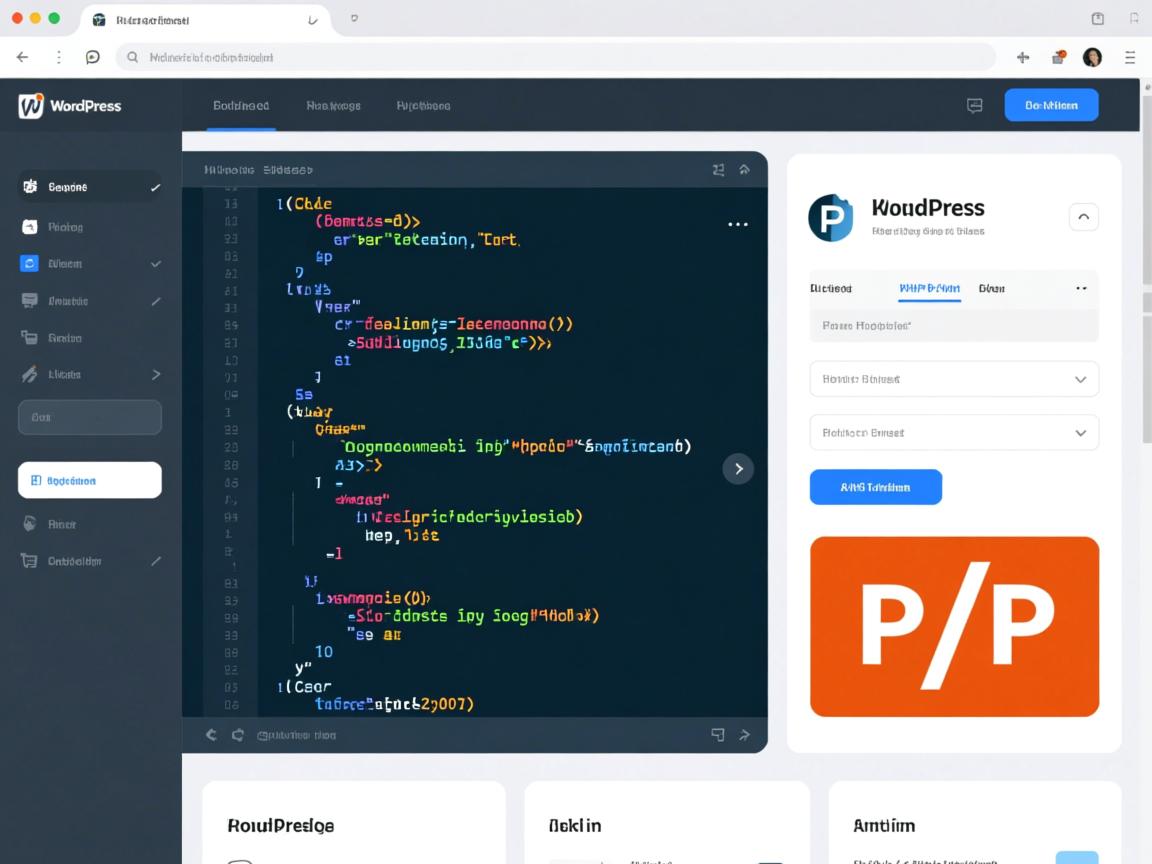The width and height of the screenshot is (1152, 864).
Task: Collapse the plugin card using the chevron button
Action: pos(1084,216)
